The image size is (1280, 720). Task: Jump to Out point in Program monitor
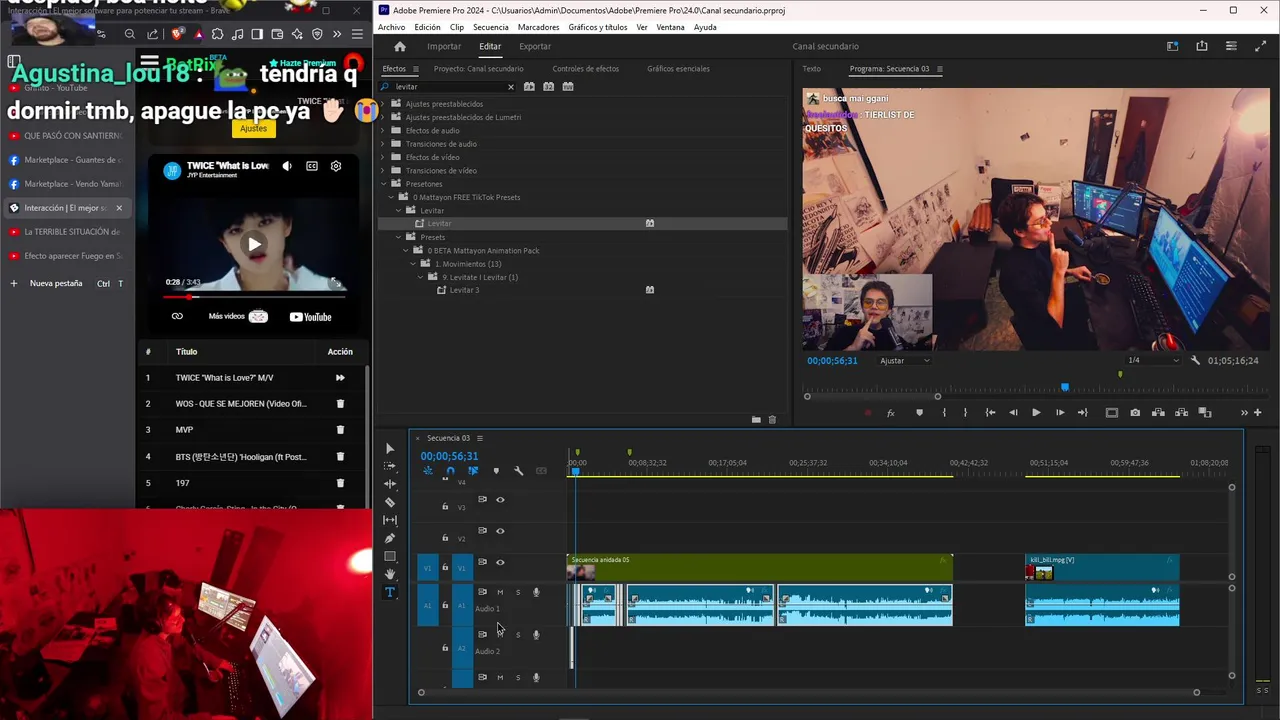[x=1083, y=413]
